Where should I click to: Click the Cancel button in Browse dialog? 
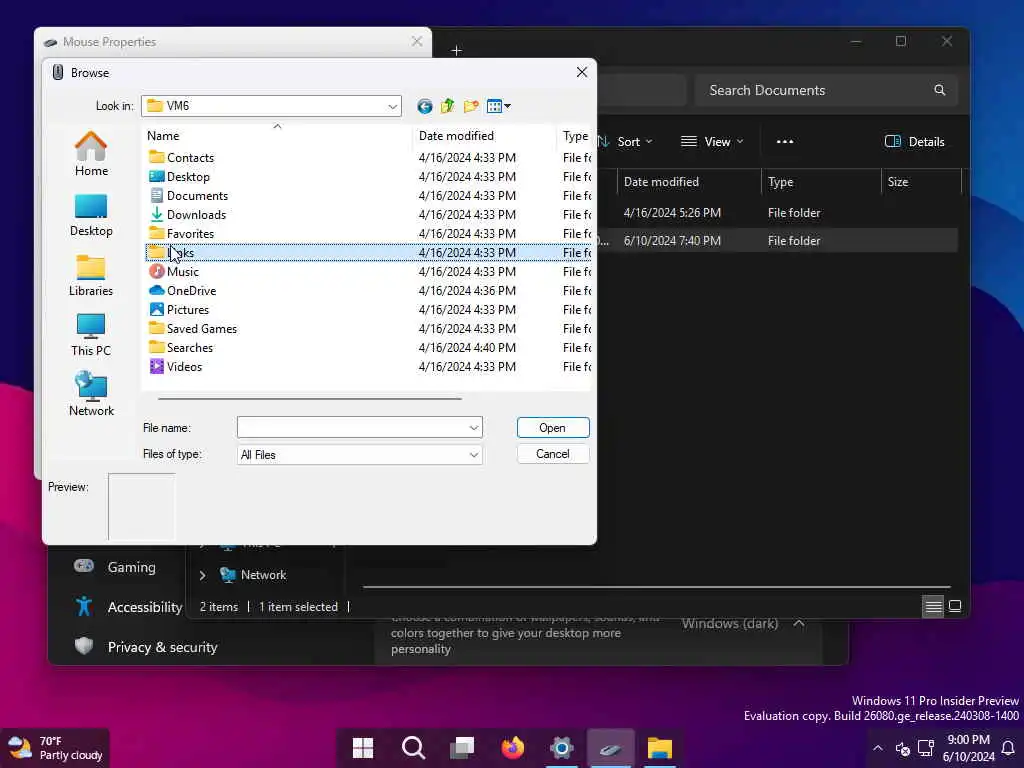(x=552, y=454)
